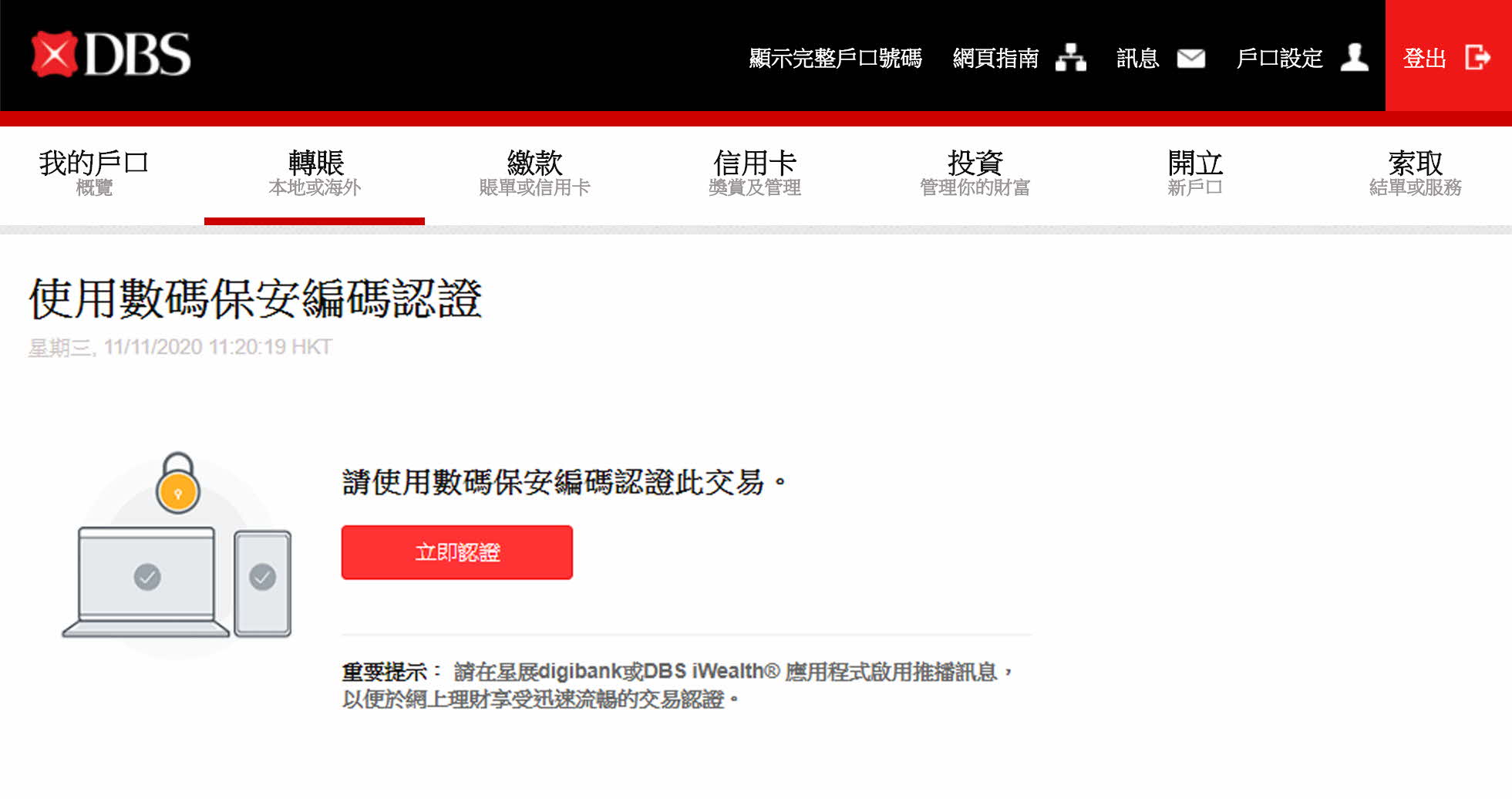
Task: Click the checkmark on the phone graphic
Action: click(x=263, y=577)
